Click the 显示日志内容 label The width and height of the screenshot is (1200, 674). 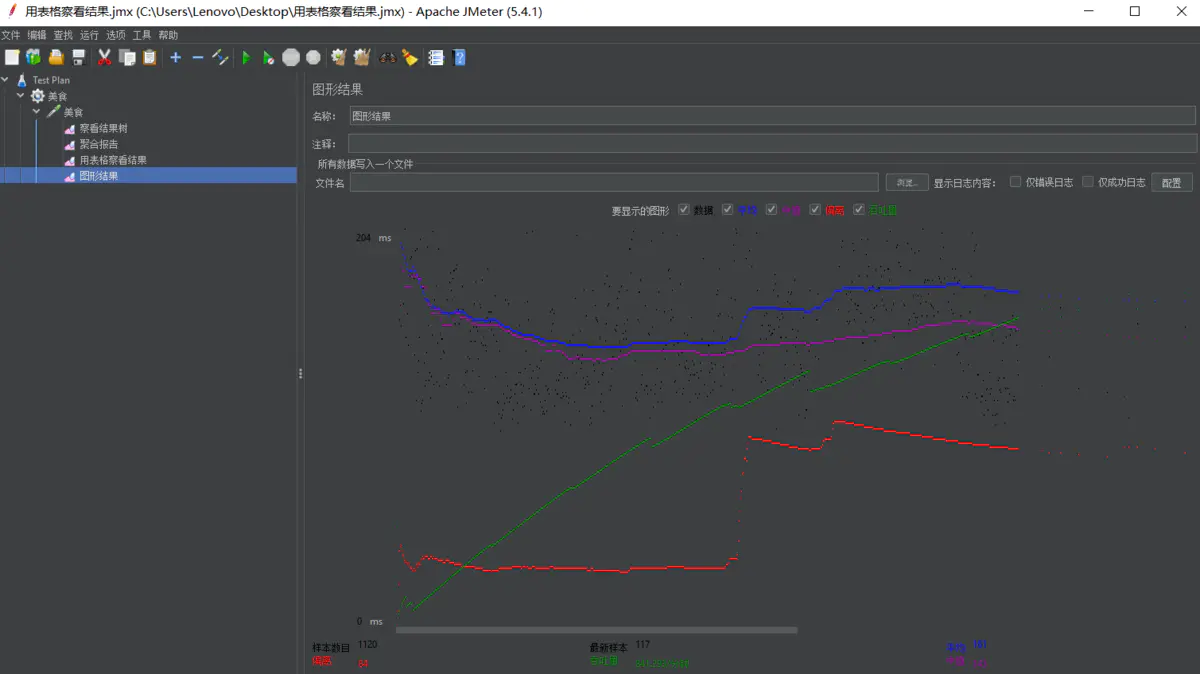(x=965, y=183)
